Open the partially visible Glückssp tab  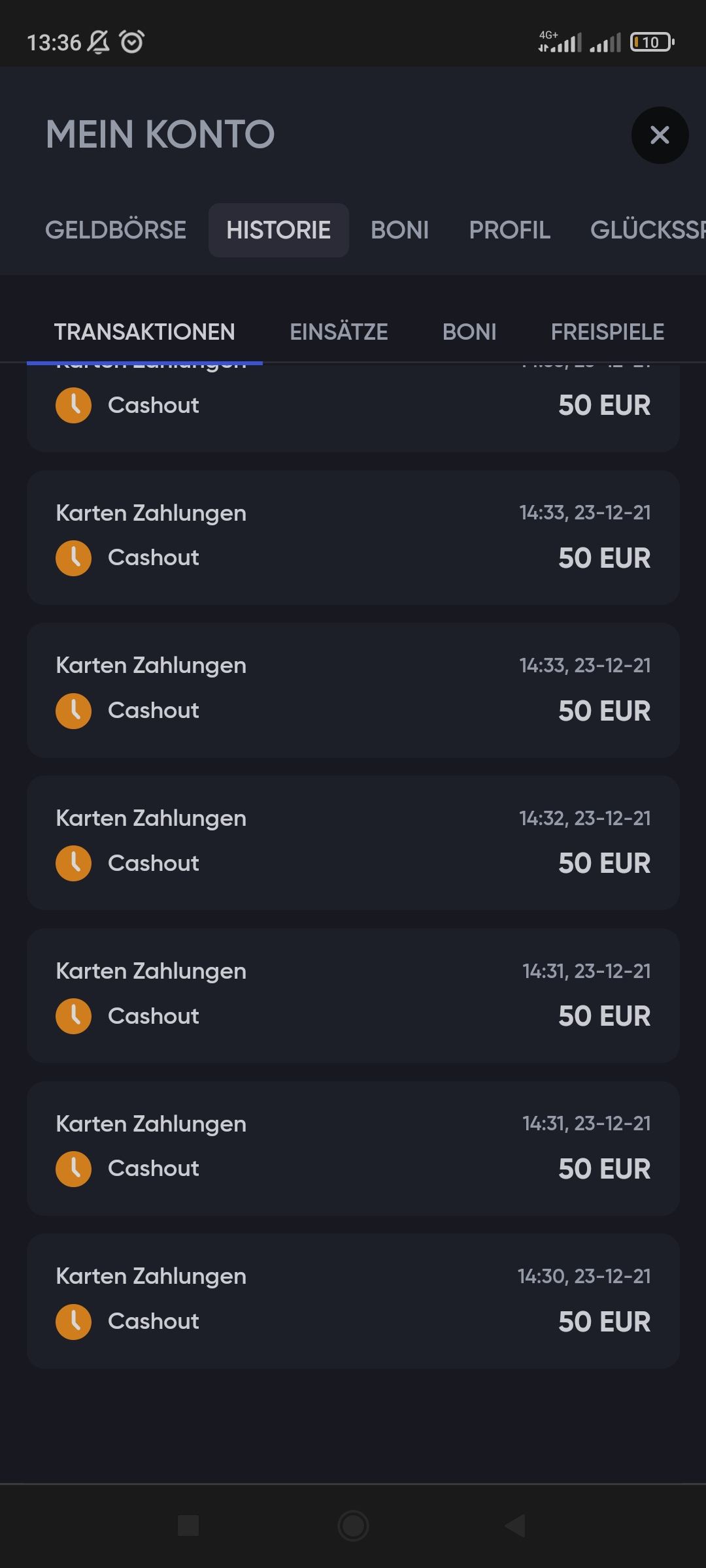pyautogui.click(x=647, y=230)
